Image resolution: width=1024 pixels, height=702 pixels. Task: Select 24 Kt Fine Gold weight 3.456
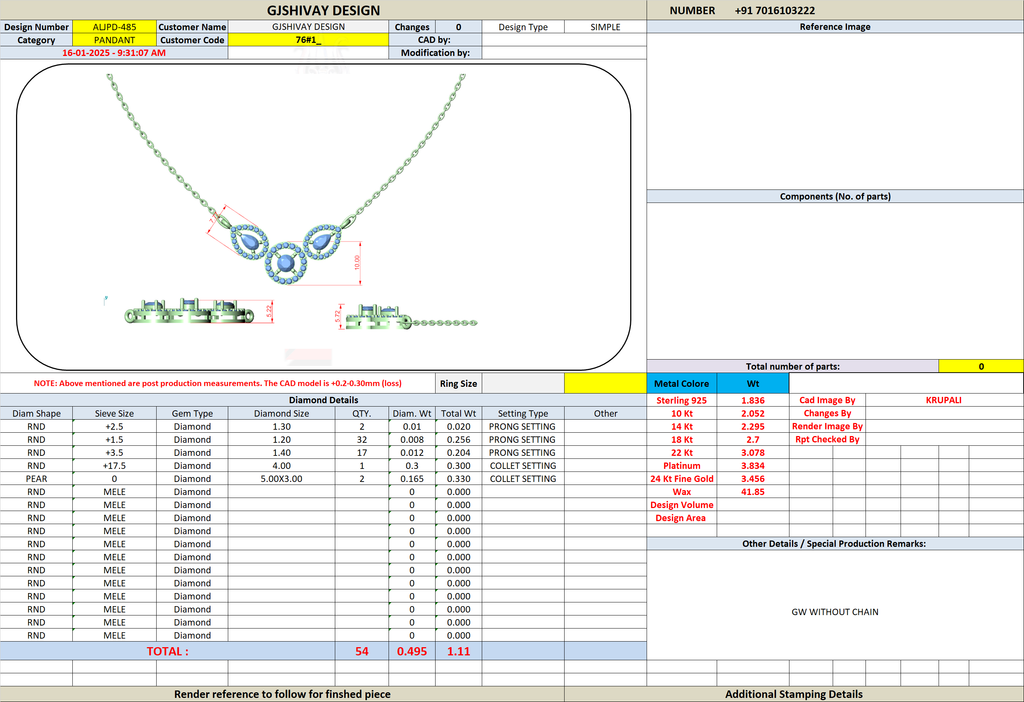[x=753, y=479]
